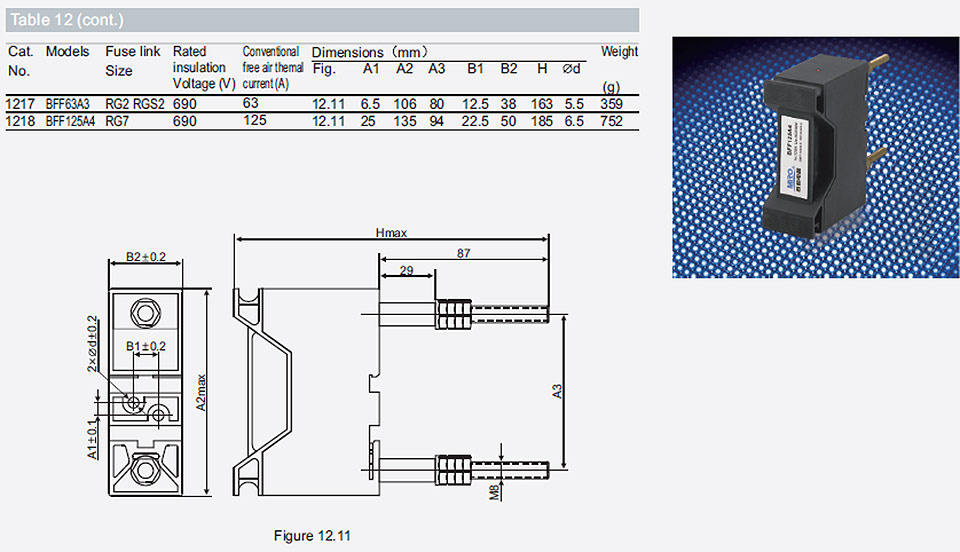Click catalog number 1218
Image resolution: width=960 pixels, height=552 pixels.
20,121
